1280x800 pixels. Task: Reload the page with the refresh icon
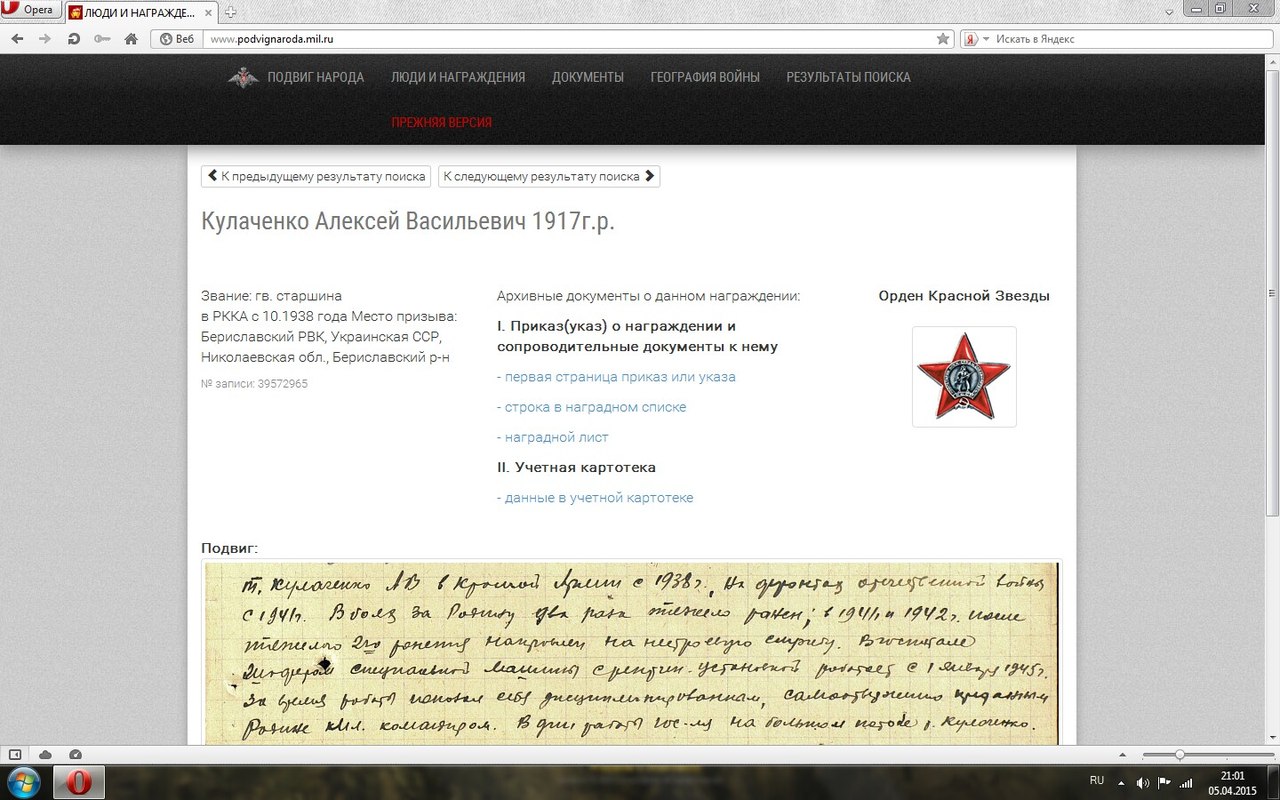(x=73, y=39)
